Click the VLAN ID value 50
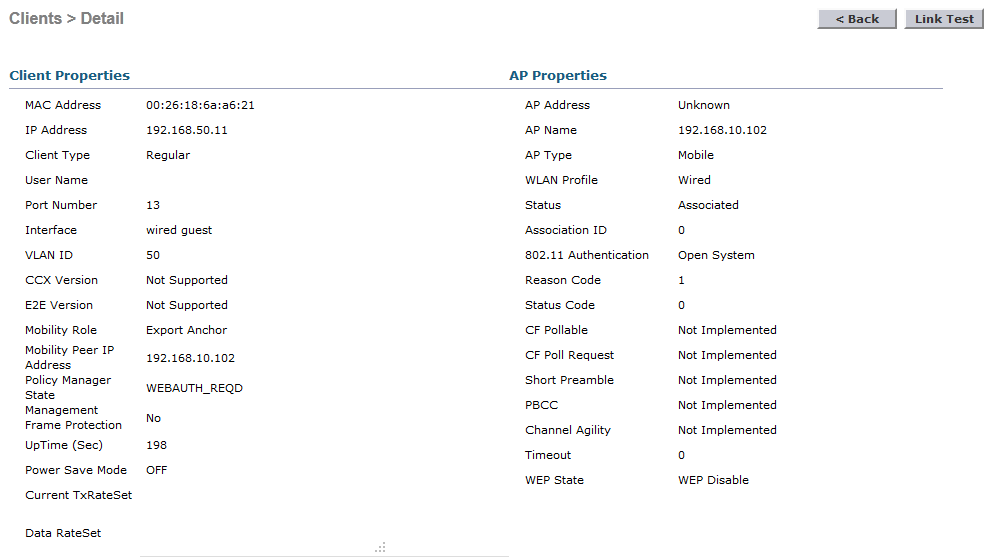Viewport: 990px width, 559px height. [x=153, y=255]
